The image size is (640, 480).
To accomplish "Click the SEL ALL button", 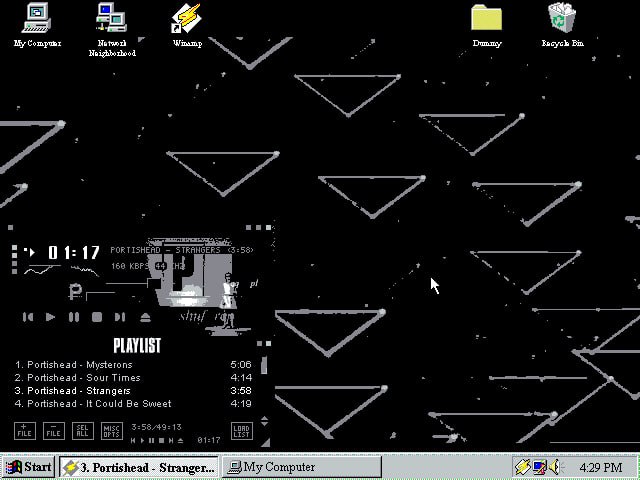I will (83, 431).
